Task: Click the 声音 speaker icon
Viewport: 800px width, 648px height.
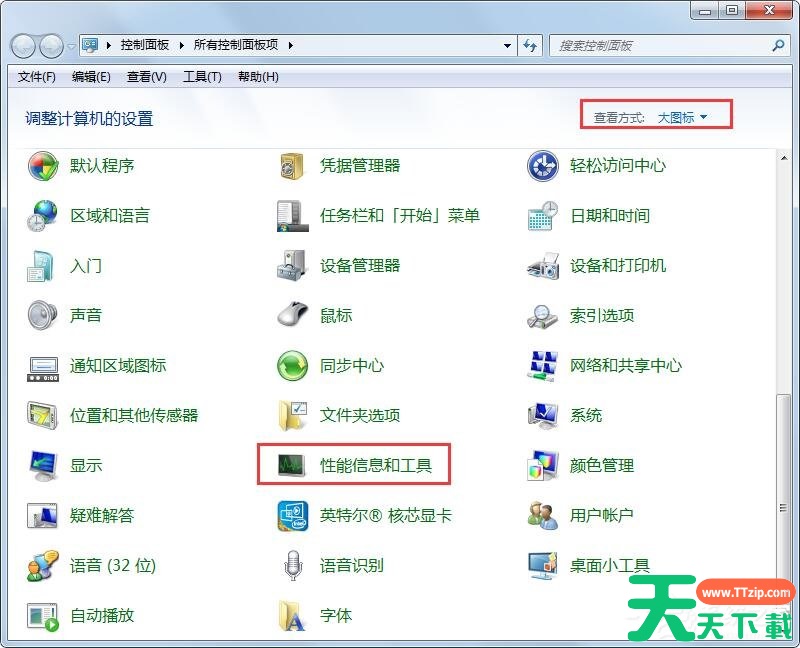Action: pyautogui.click(x=43, y=316)
